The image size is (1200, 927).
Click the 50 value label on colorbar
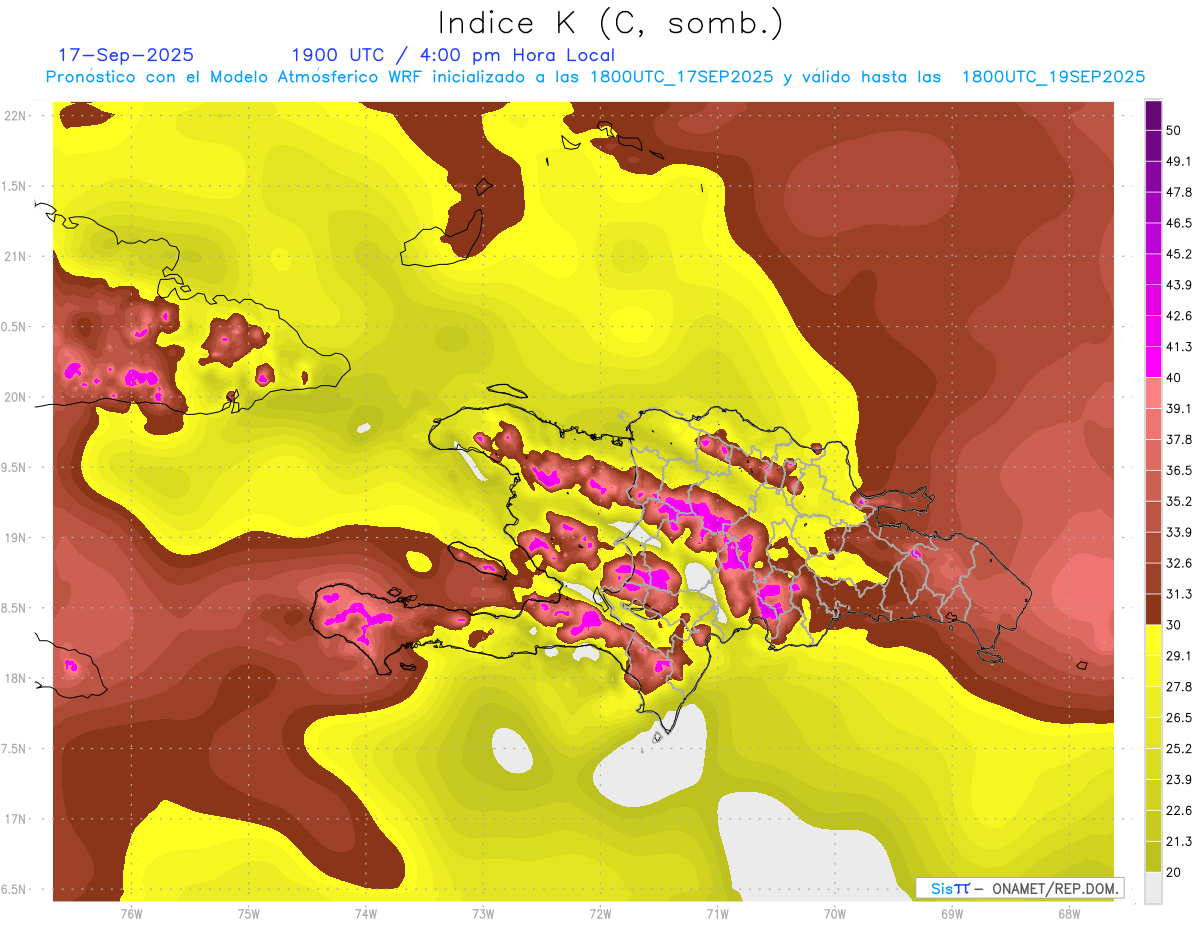(x=1174, y=130)
